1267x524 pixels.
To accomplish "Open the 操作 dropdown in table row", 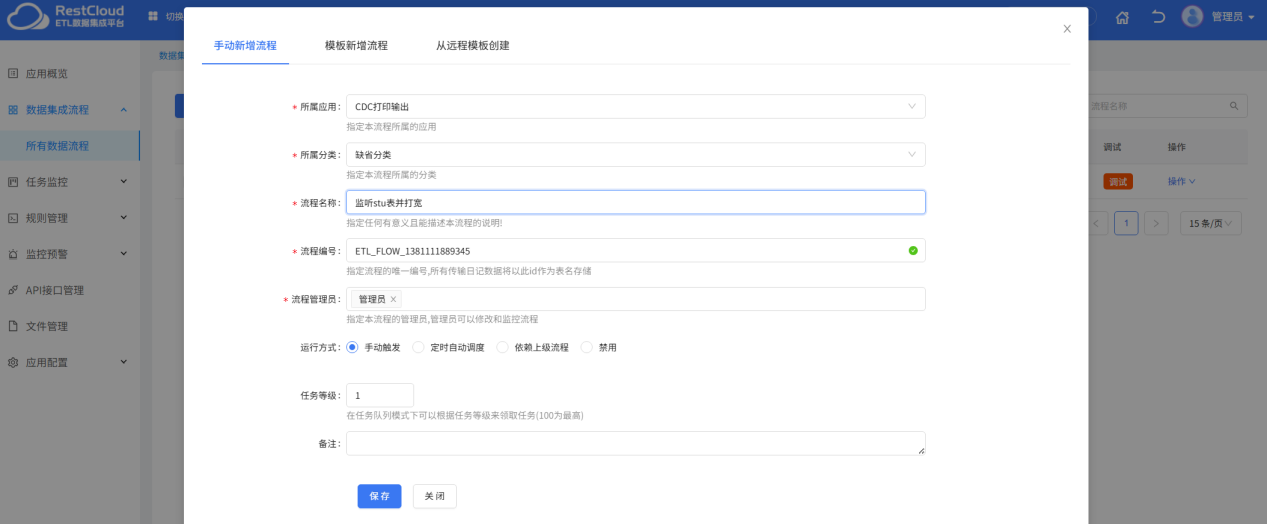I will click(1181, 181).
